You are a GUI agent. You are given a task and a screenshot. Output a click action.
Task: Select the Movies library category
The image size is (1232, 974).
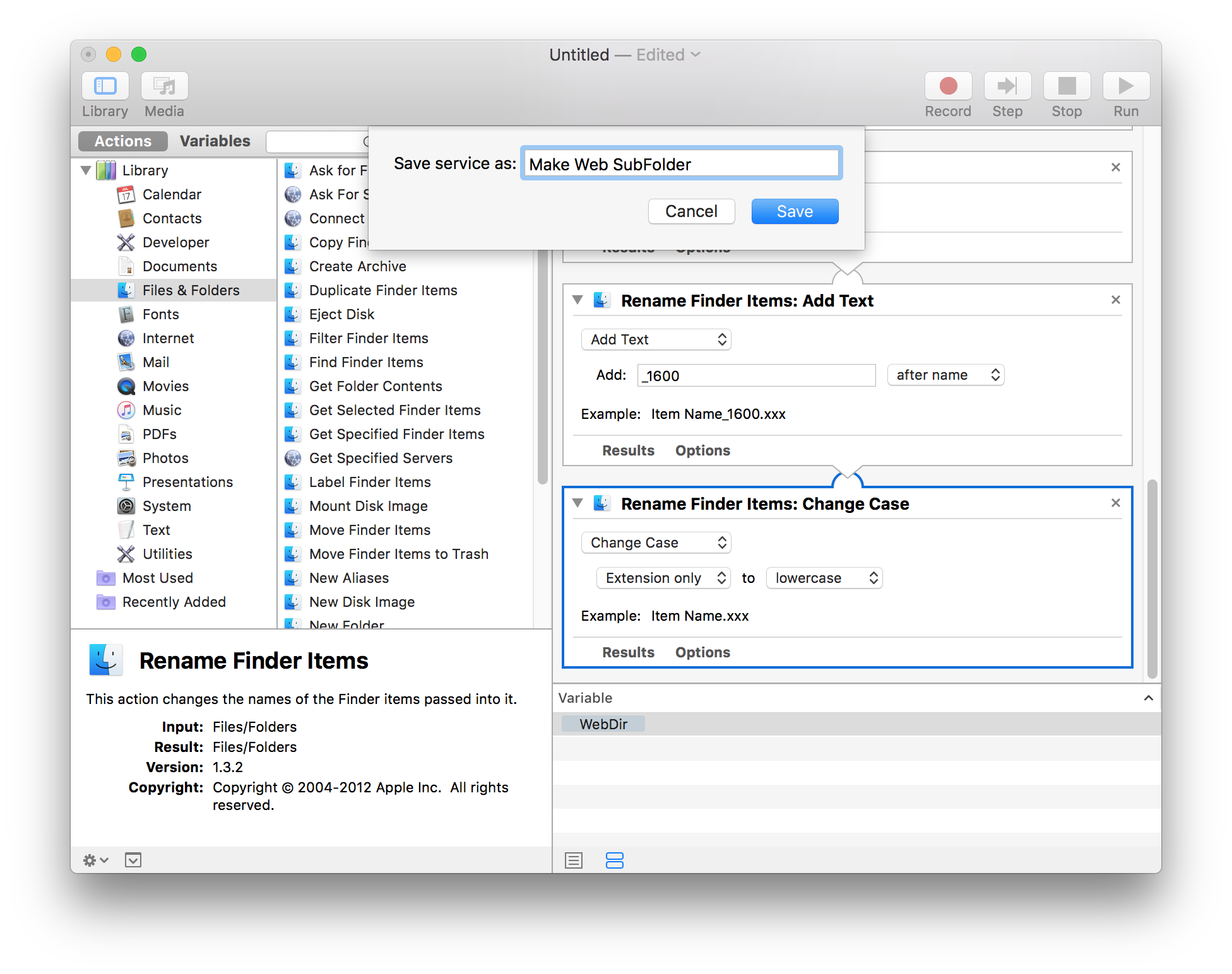point(165,386)
